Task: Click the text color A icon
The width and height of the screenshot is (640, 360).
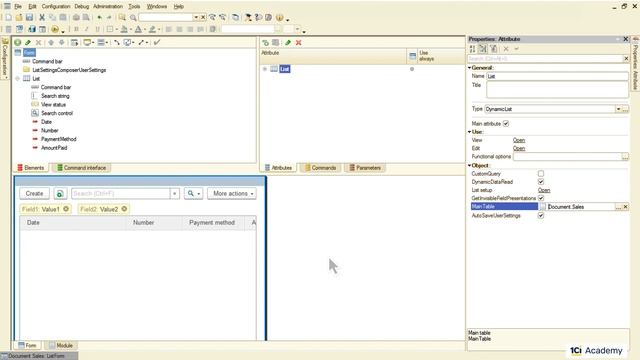Action: point(138,29)
